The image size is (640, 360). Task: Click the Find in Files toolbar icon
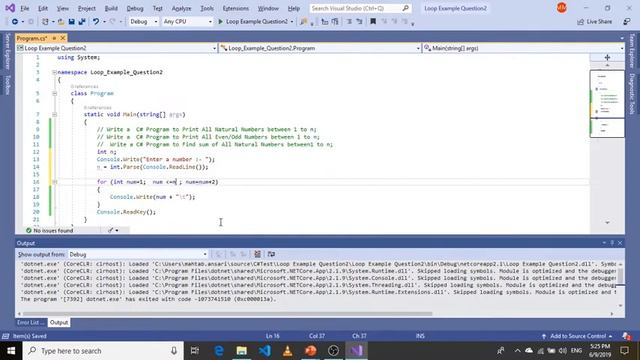click(303, 22)
